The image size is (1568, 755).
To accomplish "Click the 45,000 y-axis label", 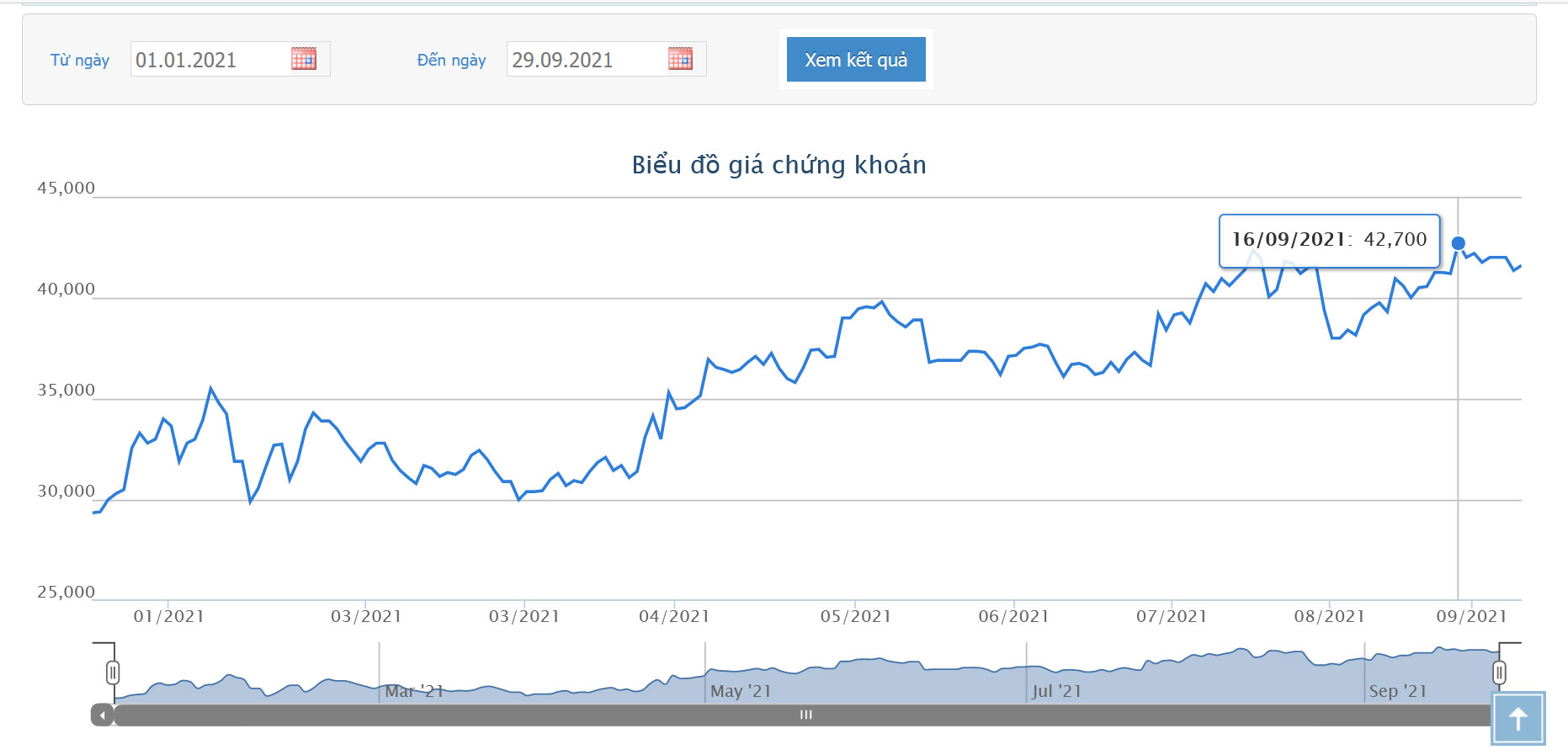I will coord(66,188).
